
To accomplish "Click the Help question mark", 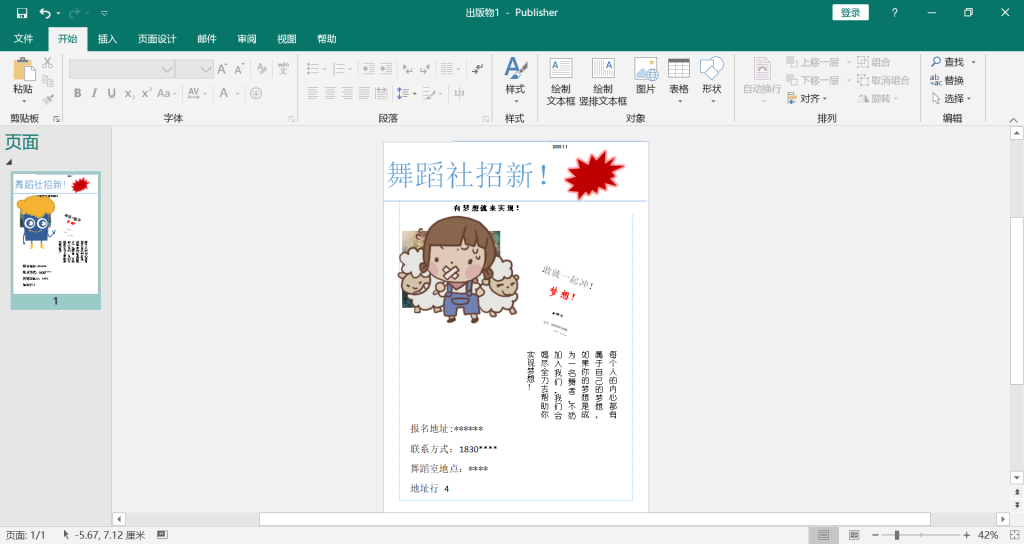I will coord(894,12).
